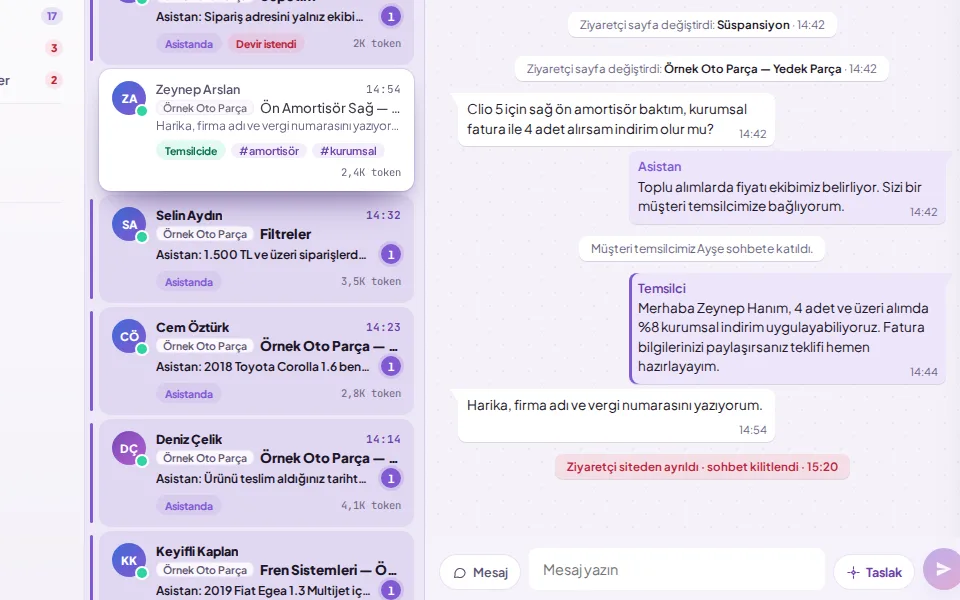Image resolution: width=960 pixels, height=600 pixels.
Task: Open Selin Aydın Filtreler conversation
Action: click(257, 249)
